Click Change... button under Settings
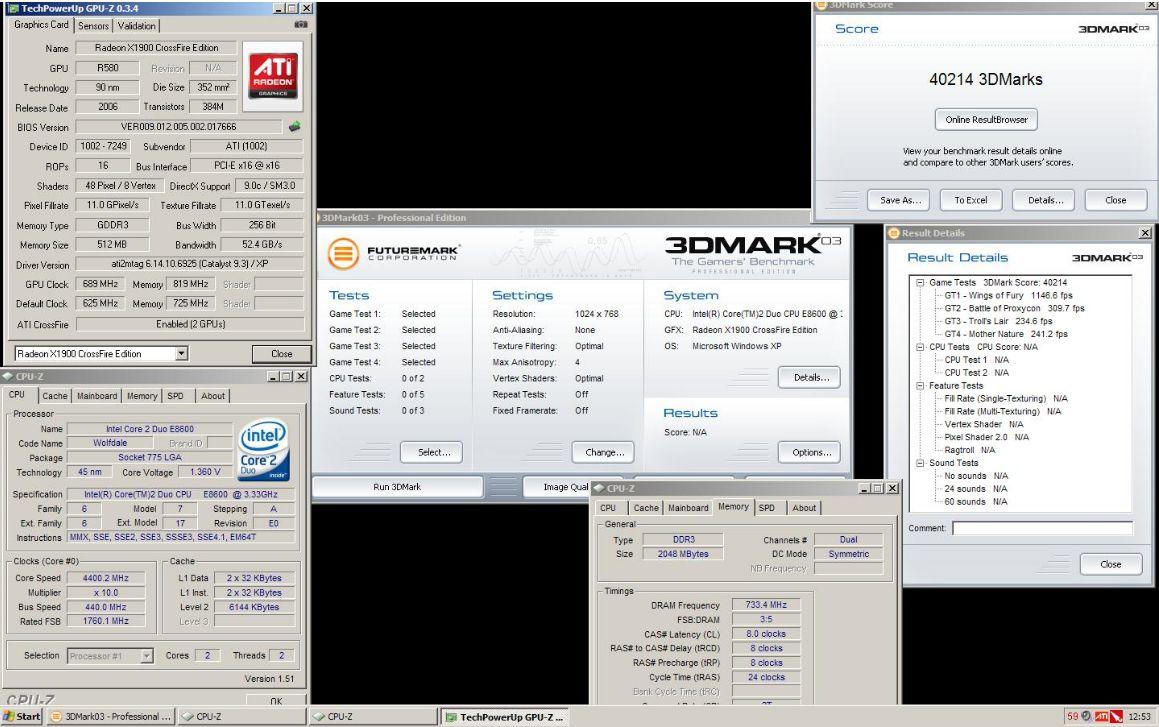Viewport: 1159px width, 727px height. pyautogui.click(x=603, y=452)
